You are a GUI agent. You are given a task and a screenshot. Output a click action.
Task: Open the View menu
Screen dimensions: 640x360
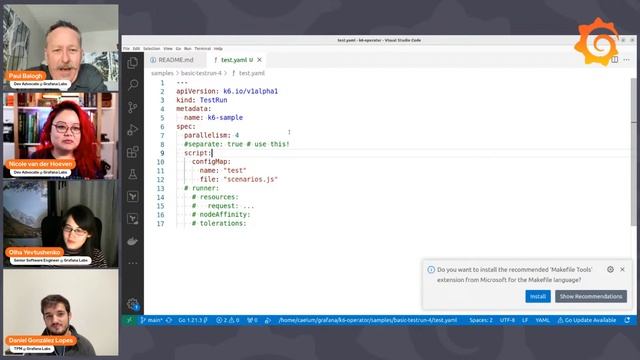[168, 49]
